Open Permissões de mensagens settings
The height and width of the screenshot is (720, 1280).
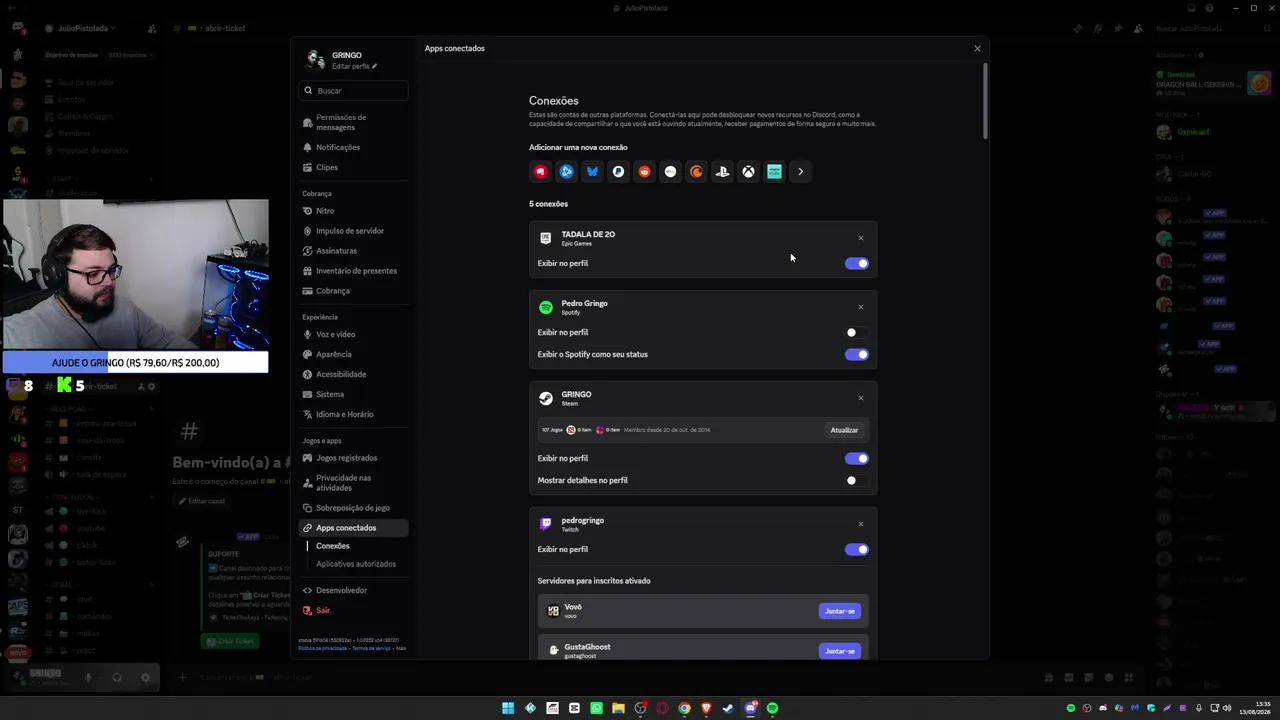[x=354, y=123]
